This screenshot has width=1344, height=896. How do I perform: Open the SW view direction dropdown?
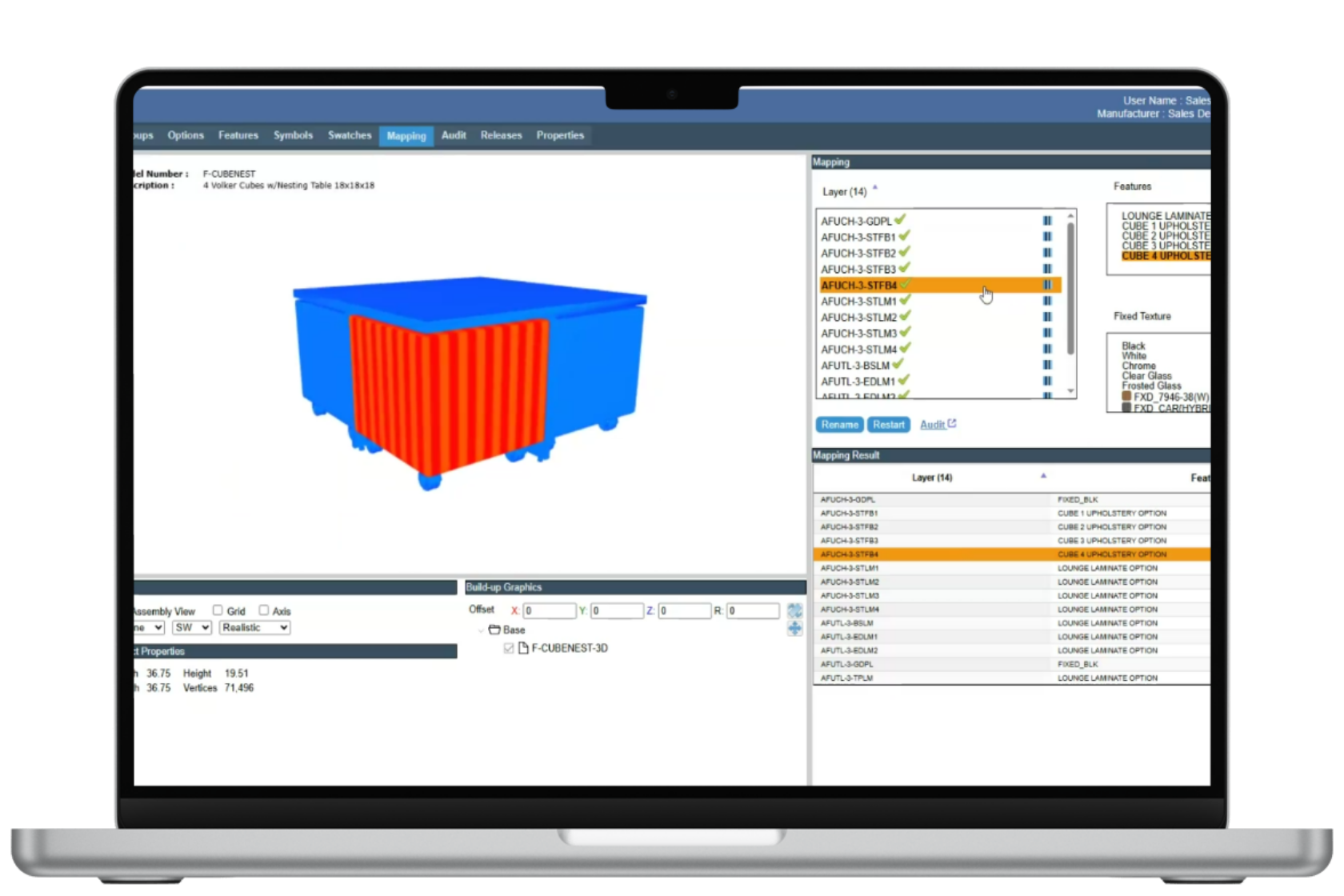(x=192, y=627)
